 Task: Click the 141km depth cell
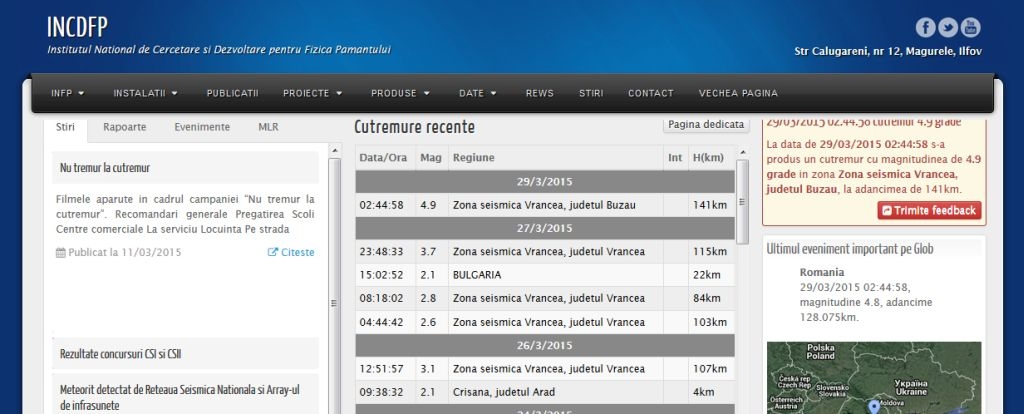pyautogui.click(x=711, y=205)
